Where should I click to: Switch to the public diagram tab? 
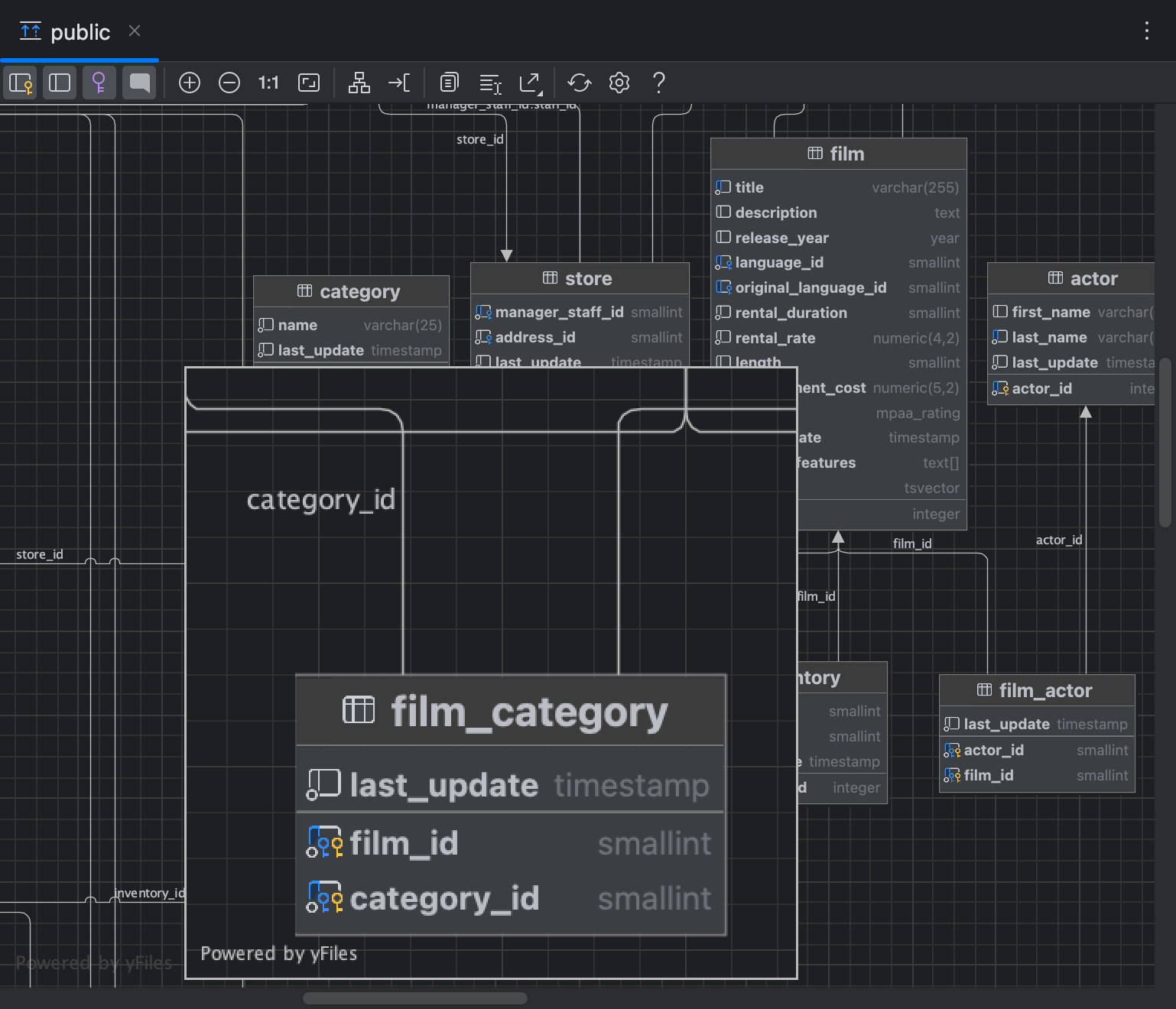coord(80,31)
